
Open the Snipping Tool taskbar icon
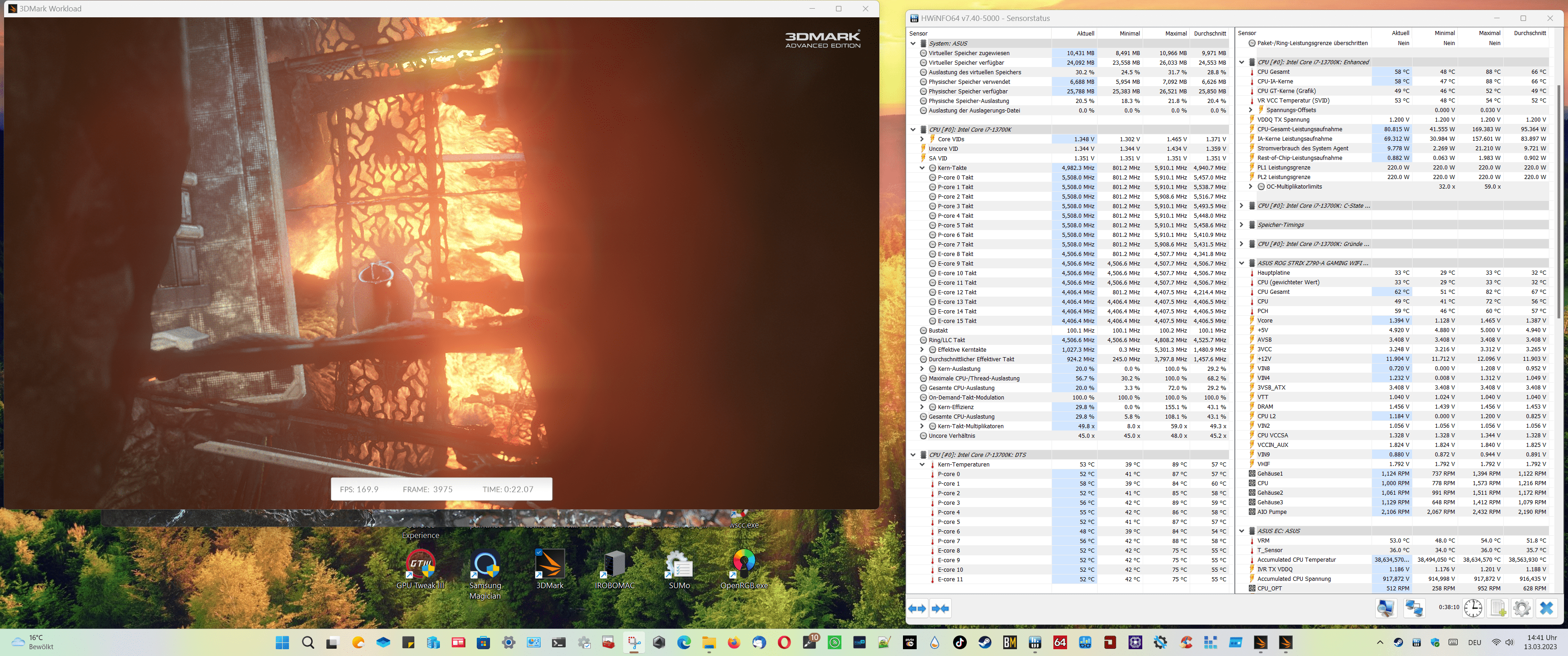(634, 643)
